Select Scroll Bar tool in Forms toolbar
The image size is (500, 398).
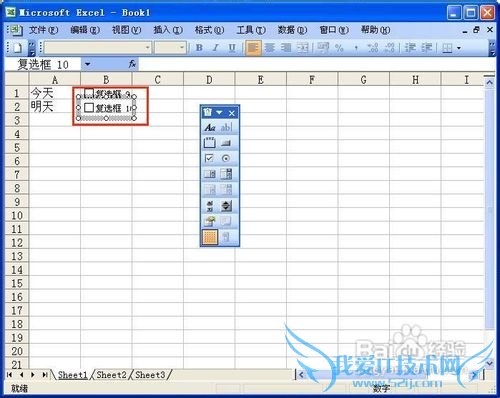(210, 206)
